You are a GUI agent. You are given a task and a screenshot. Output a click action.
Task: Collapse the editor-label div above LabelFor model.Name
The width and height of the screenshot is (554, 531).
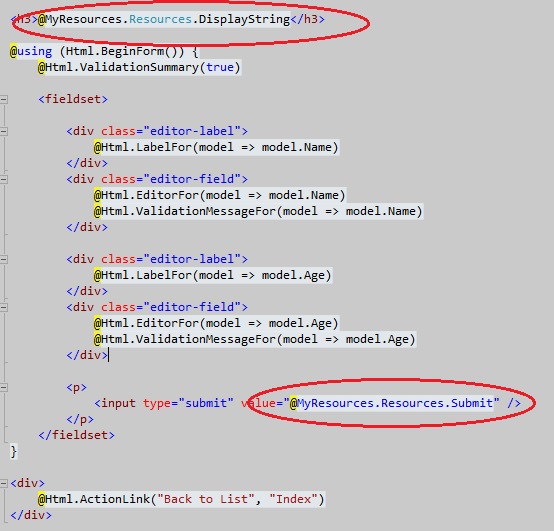point(4,131)
